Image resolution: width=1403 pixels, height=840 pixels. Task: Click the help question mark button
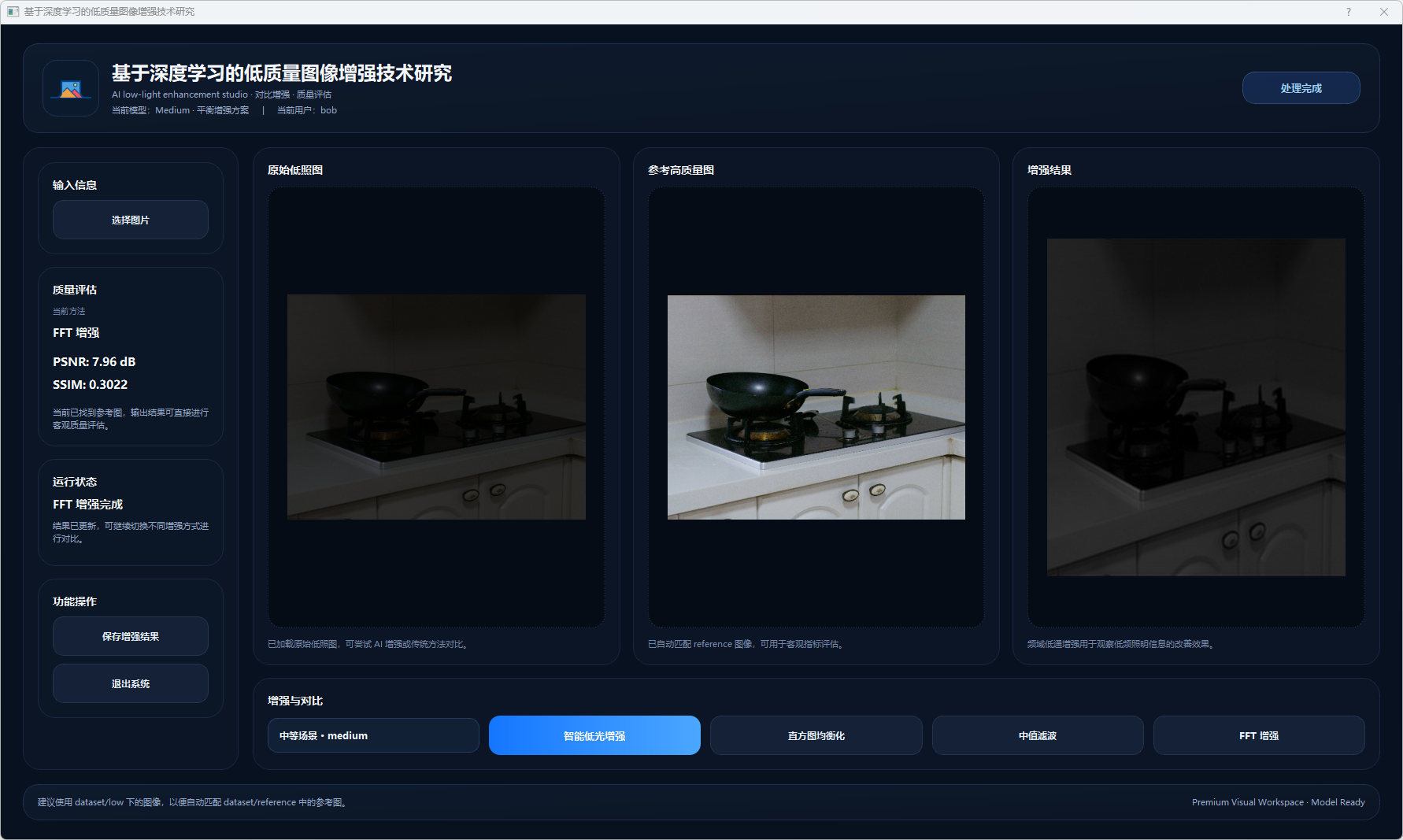[x=1349, y=12]
